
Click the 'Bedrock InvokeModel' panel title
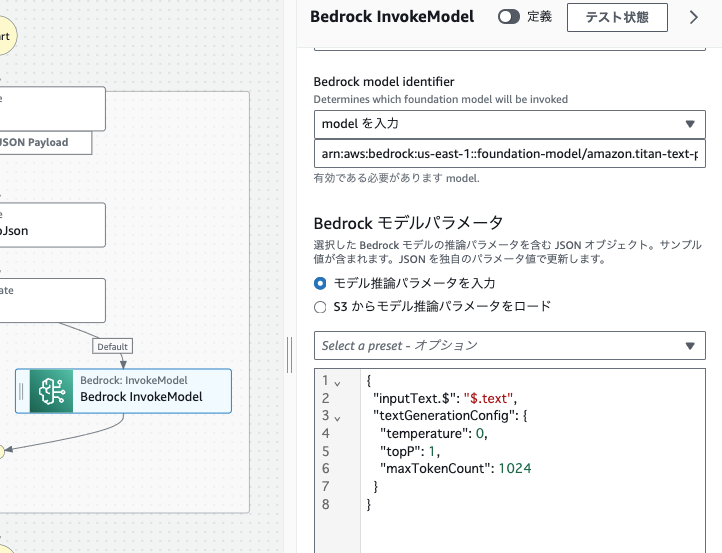coord(392,17)
